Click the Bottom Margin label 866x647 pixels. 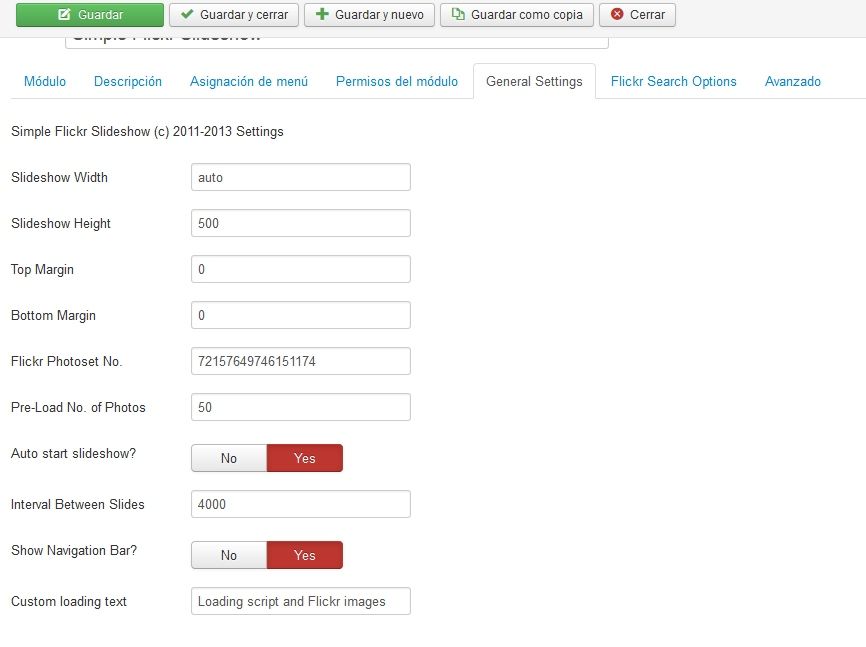[x=54, y=315]
